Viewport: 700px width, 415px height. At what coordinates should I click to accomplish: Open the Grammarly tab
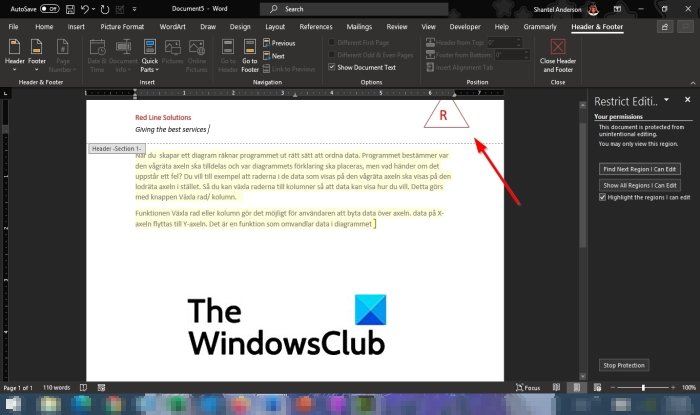pyautogui.click(x=540, y=27)
